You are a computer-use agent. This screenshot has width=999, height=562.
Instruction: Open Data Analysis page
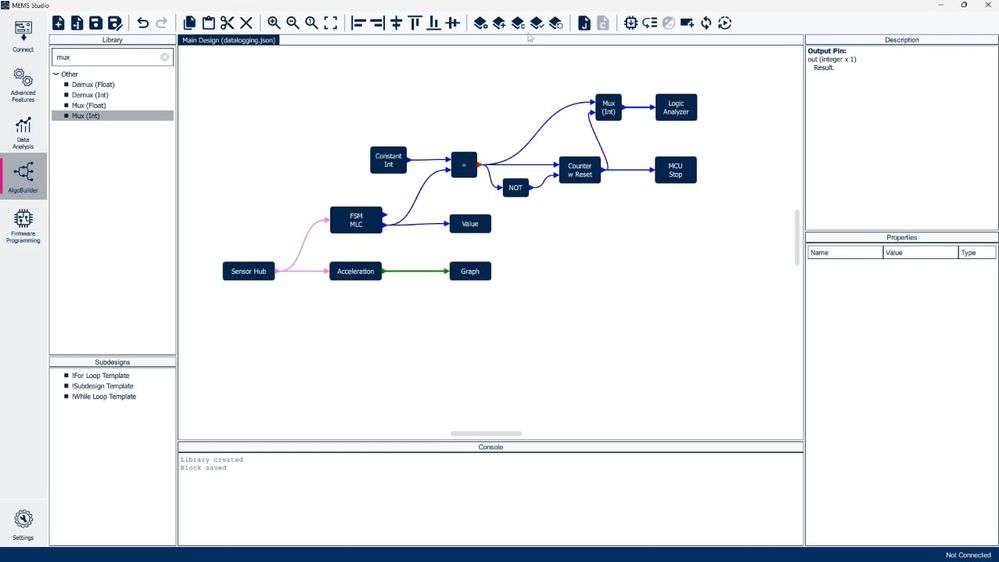click(23, 133)
